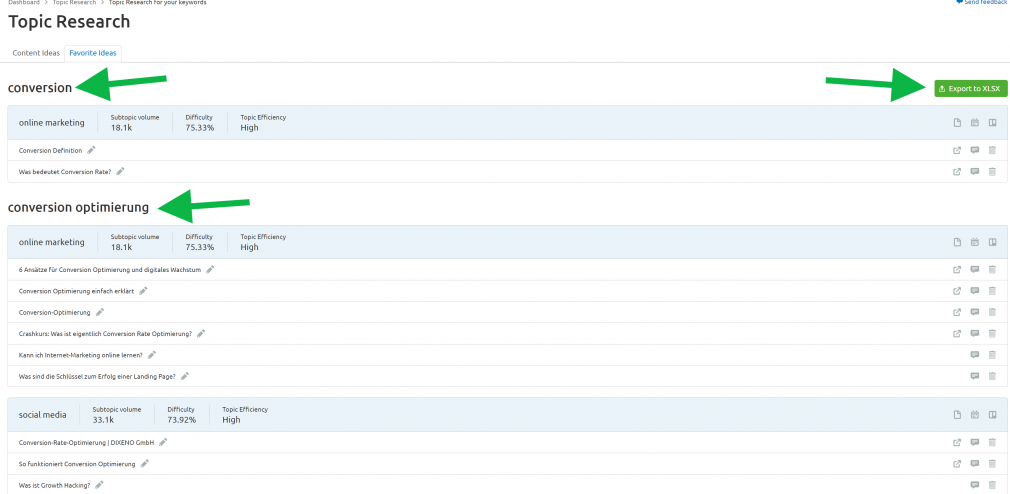The image size is (1010, 494).
Task: Click the Conversion Definition idea title
Action: click(50, 150)
